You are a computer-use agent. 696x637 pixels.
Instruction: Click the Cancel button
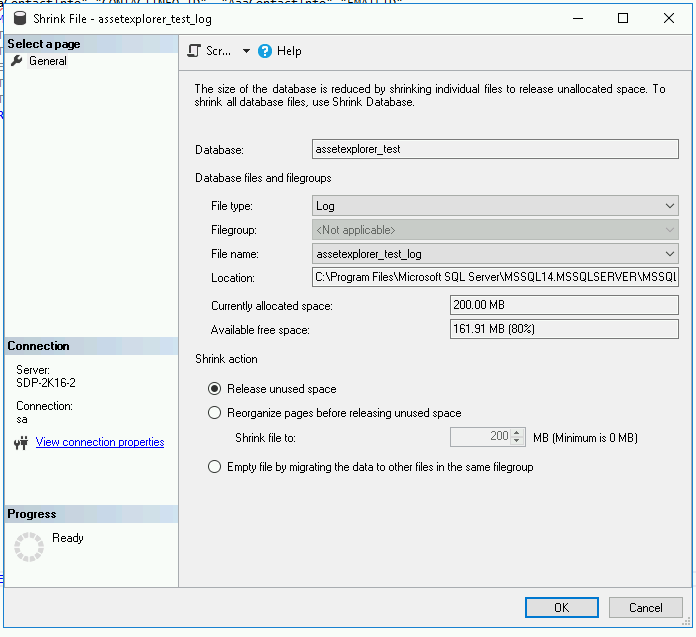(x=646, y=607)
